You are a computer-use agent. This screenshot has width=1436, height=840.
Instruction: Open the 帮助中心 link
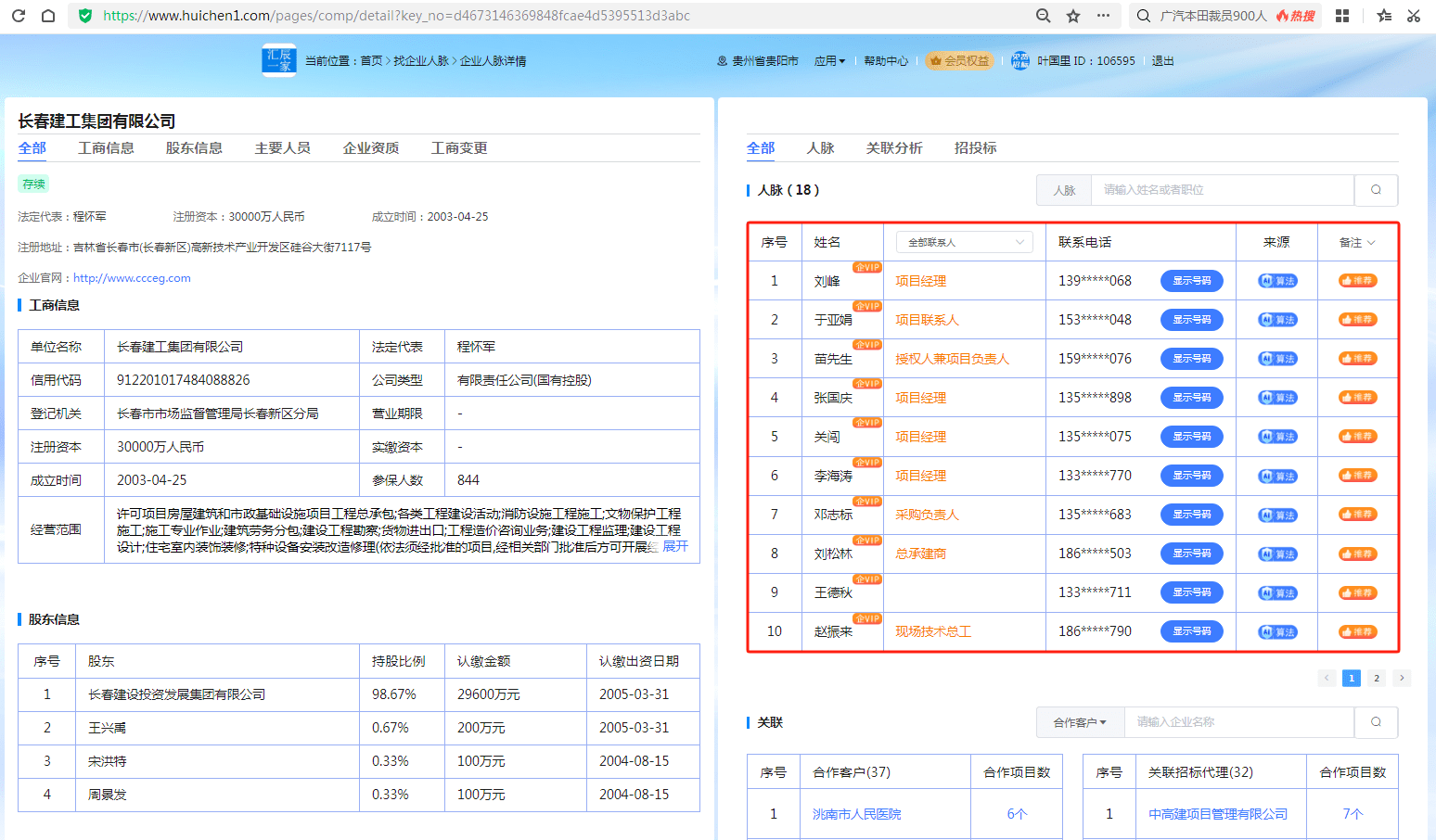[886, 61]
